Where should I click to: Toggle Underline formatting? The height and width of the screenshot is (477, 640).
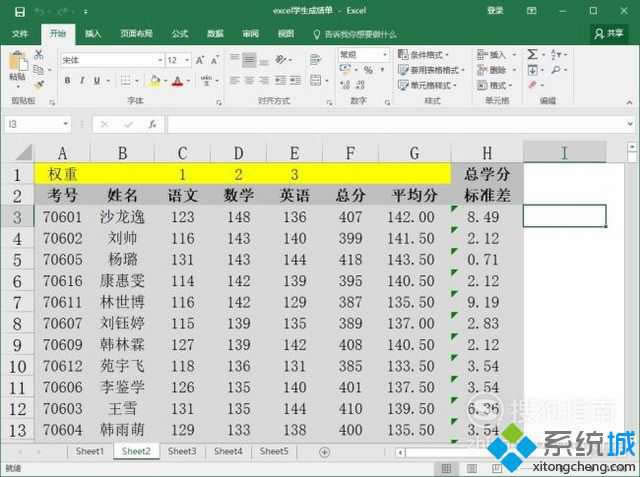pyautogui.click(x=97, y=81)
